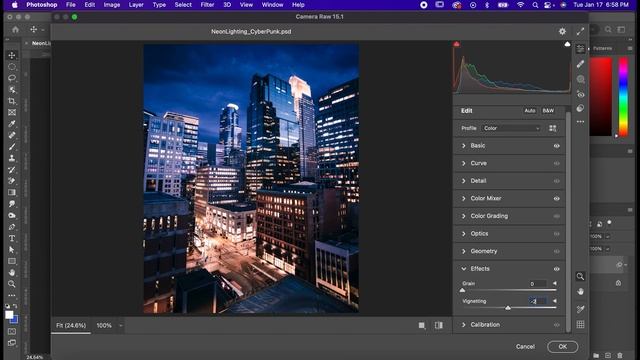Toggle visibility of Basic panel edits
The height and width of the screenshot is (360, 640).
tap(556, 146)
